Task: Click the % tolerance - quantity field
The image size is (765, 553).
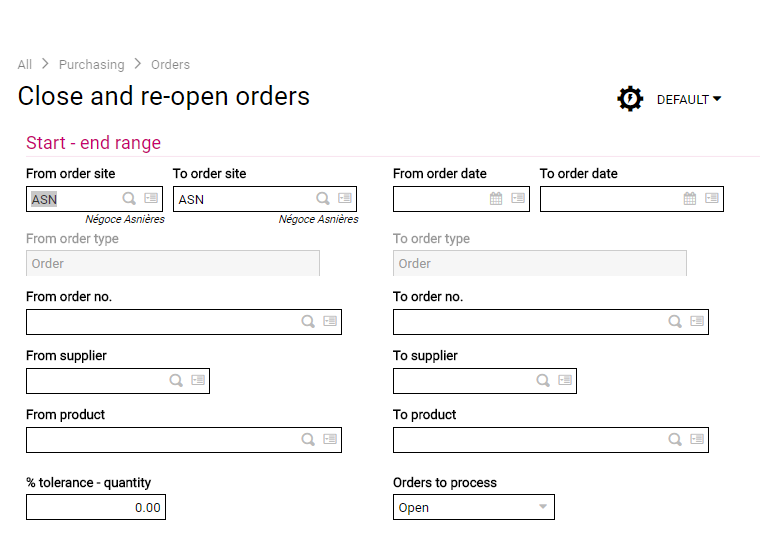Action: point(96,507)
